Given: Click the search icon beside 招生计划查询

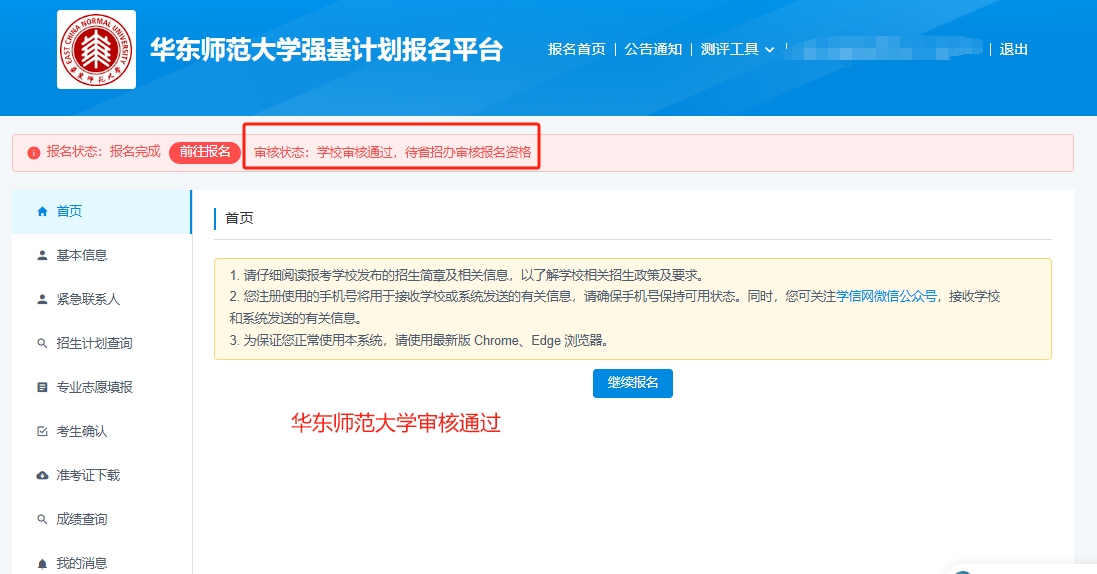Looking at the screenshot, I should click(42, 344).
